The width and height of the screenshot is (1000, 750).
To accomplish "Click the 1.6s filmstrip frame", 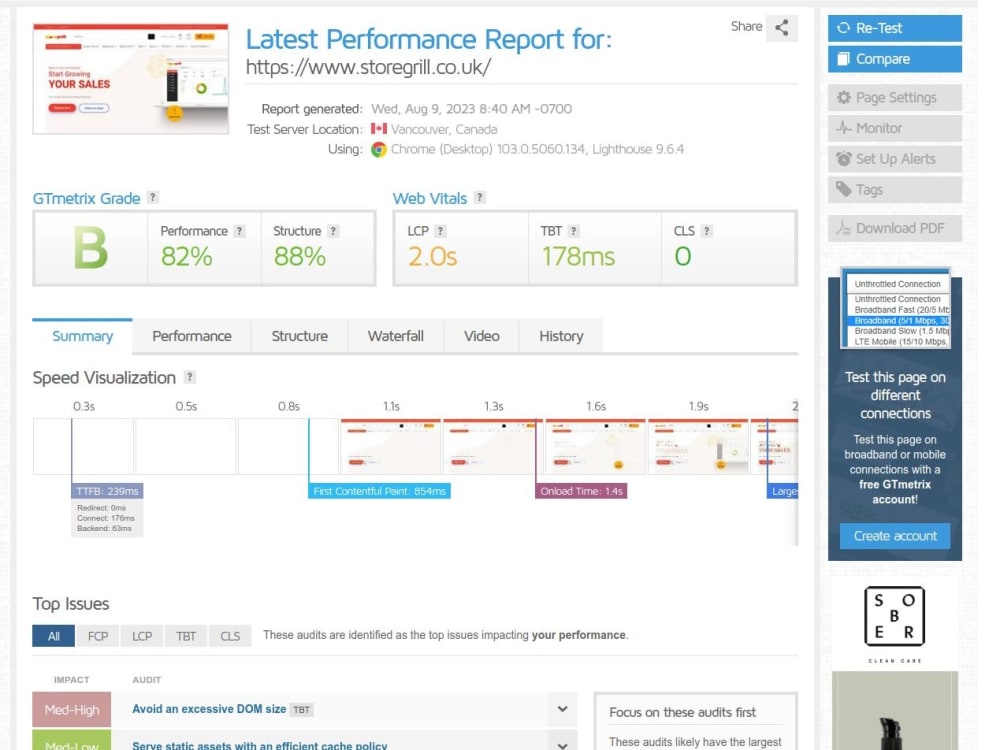I will click(596, 446).
